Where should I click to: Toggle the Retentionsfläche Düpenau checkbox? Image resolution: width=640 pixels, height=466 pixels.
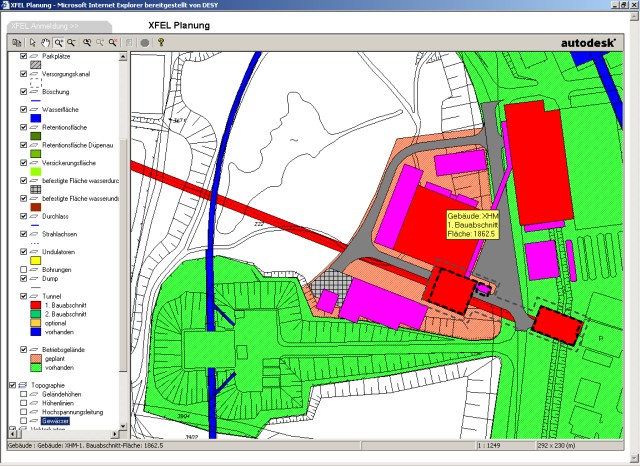pyautogui.click(x=24, y=145)
